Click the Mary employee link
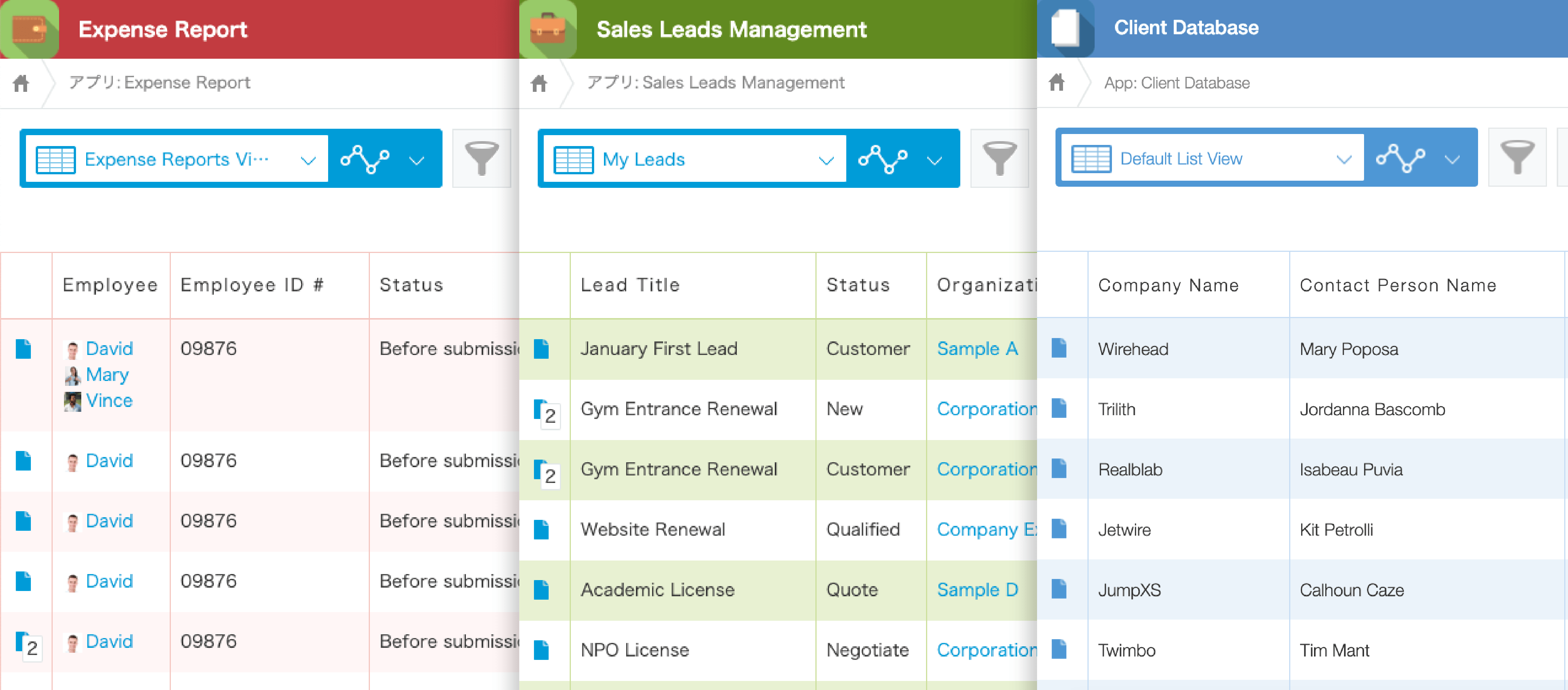The height and width of the screenshot is (690, 1568). [x=107, y=375]
